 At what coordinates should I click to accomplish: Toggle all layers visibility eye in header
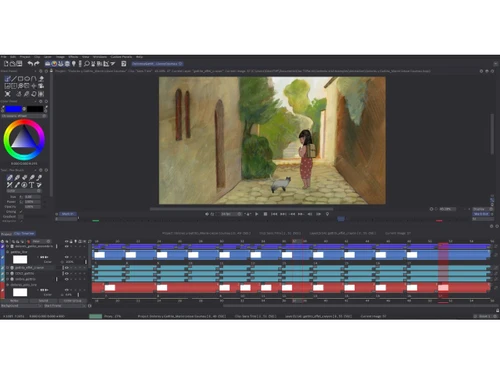point(66,241)
